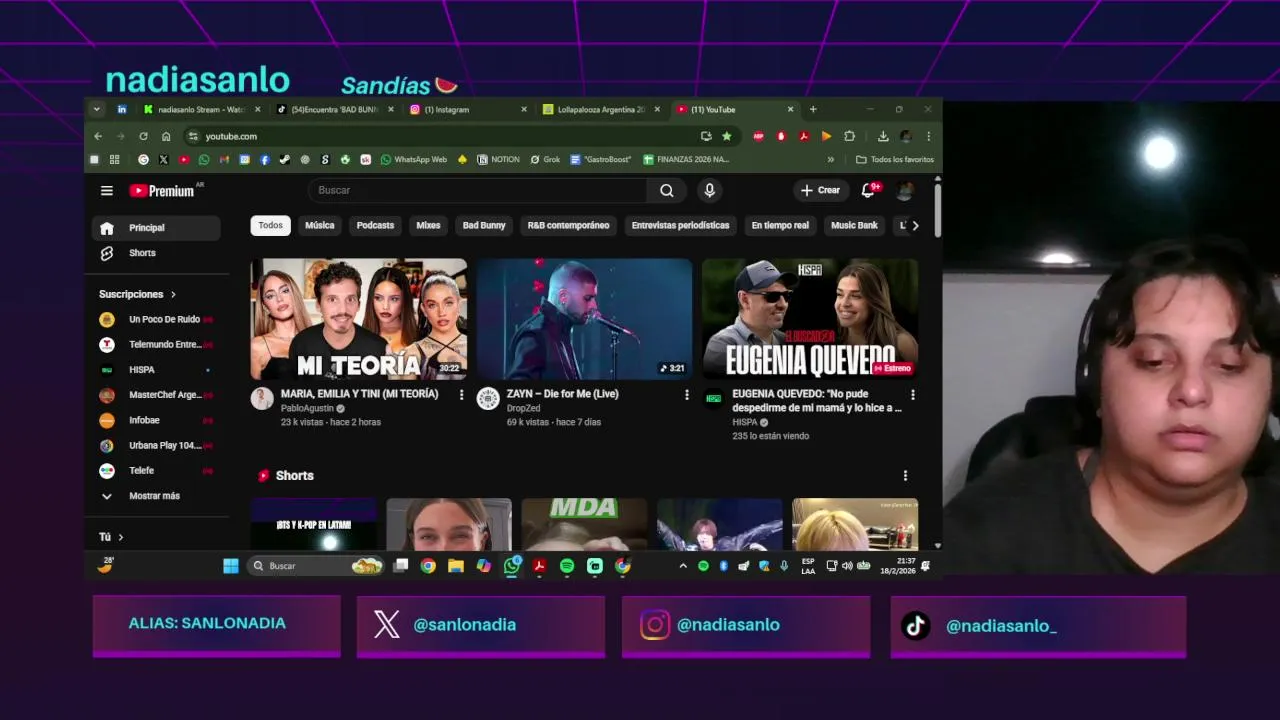
Task: Select the Podcasts filter chip
Action: point(376,225)
